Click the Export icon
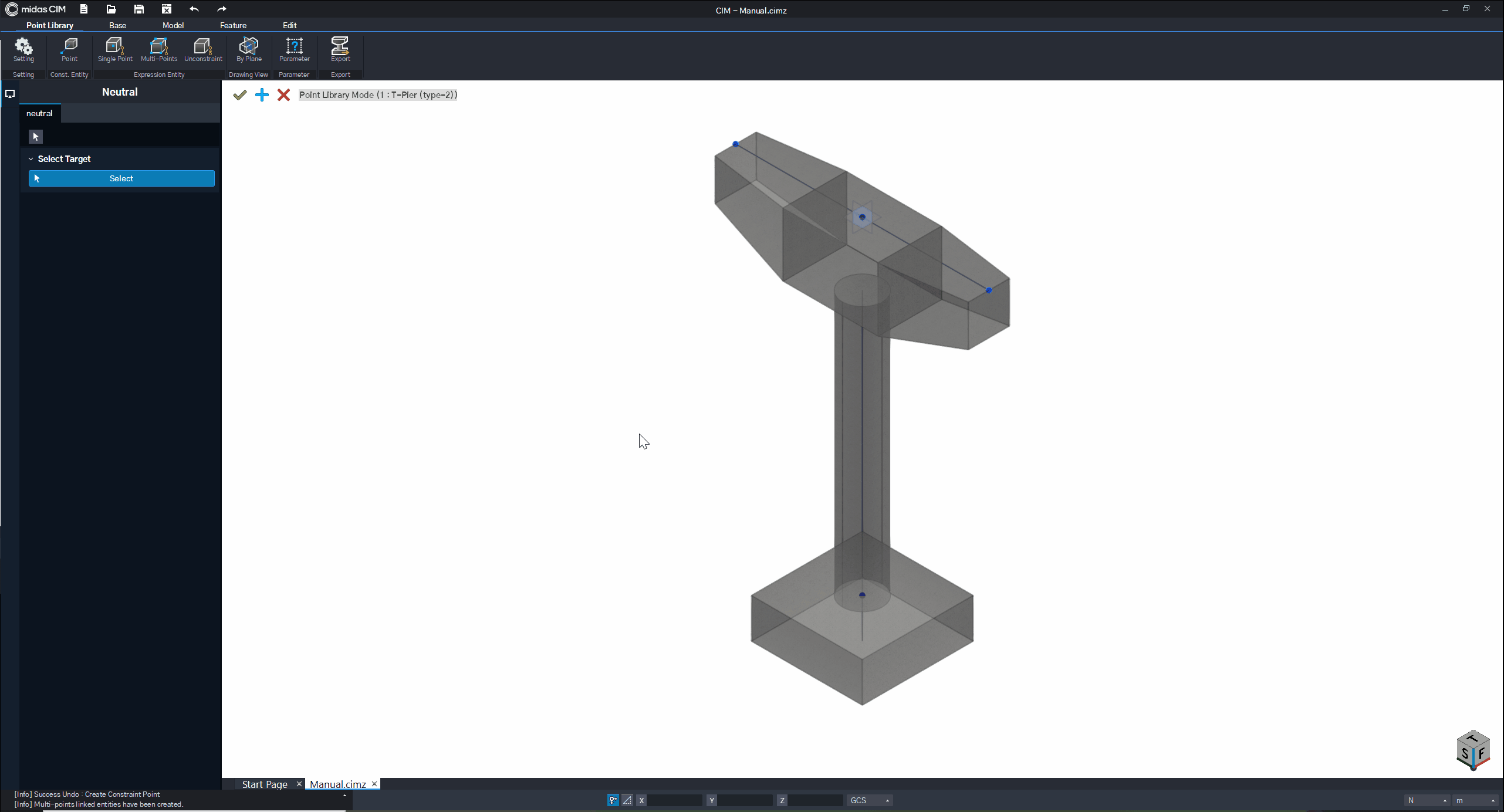 pyautogui.click(x=340, y=50)
